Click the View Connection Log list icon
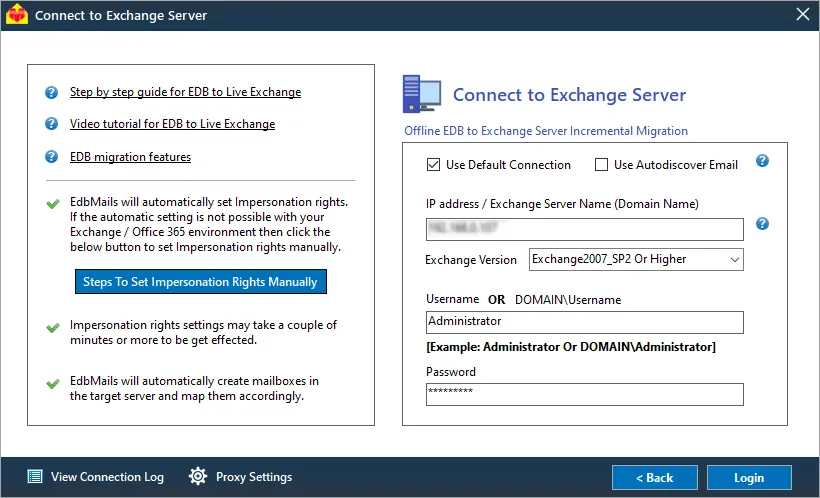 pyautogui.click(x=35, y=477)
